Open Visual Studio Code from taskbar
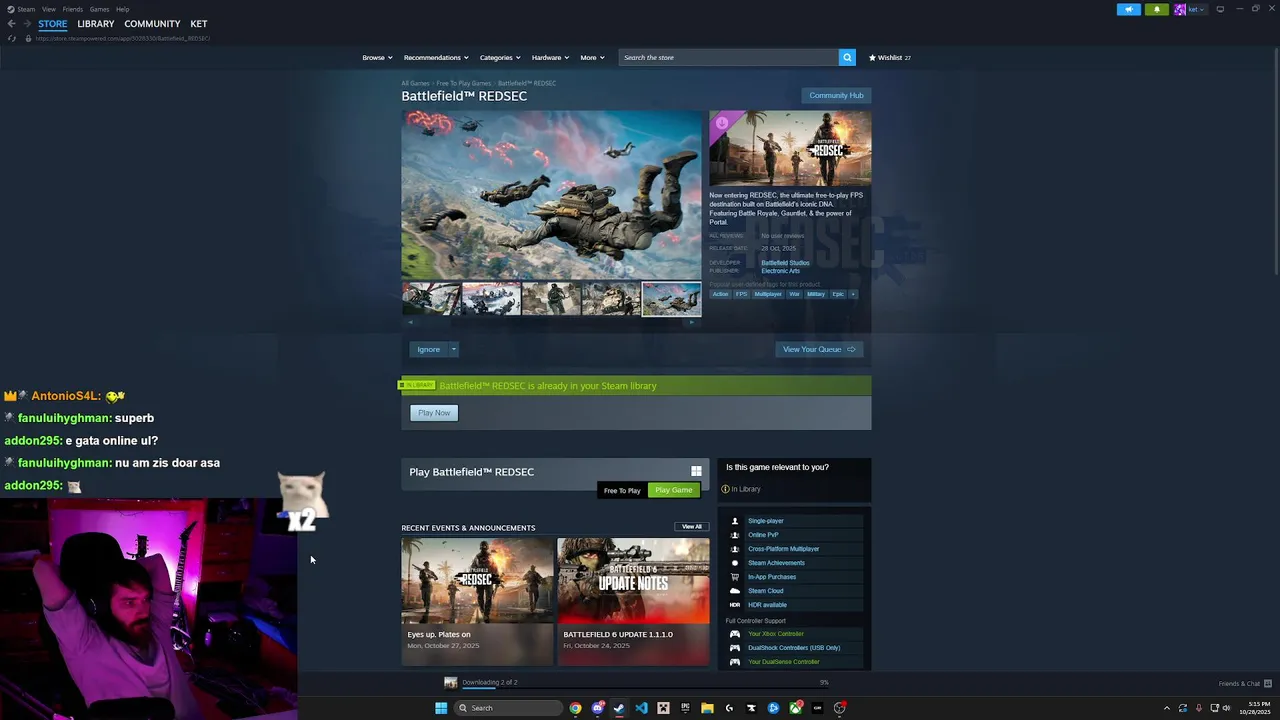1280x720 pixels. [x=641, y=708]
